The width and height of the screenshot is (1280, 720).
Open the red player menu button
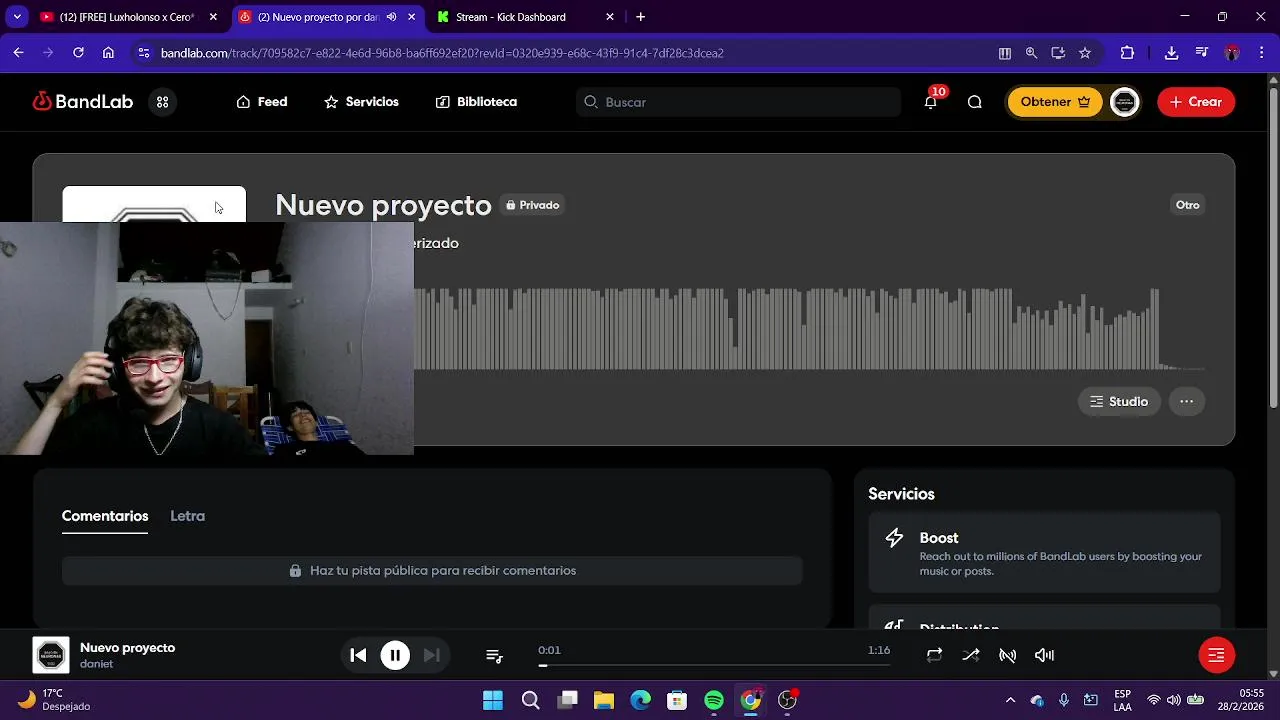[x=1217, y=655]
